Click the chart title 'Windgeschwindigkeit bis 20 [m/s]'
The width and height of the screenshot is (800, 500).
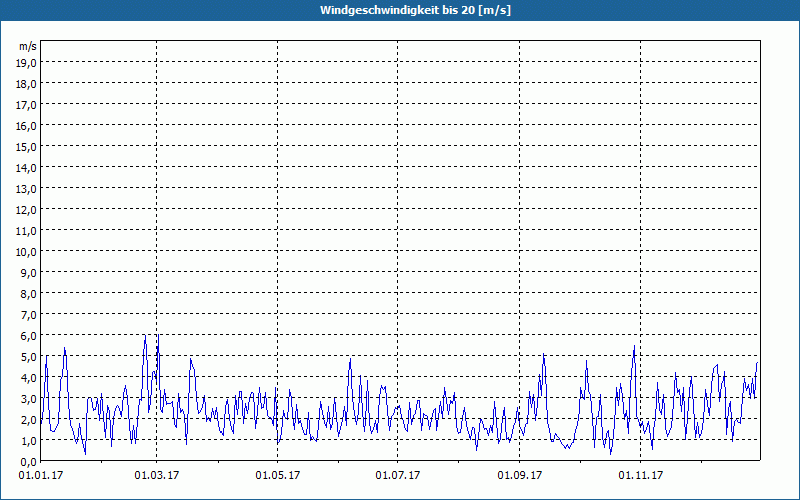click(x=400, y=10)
